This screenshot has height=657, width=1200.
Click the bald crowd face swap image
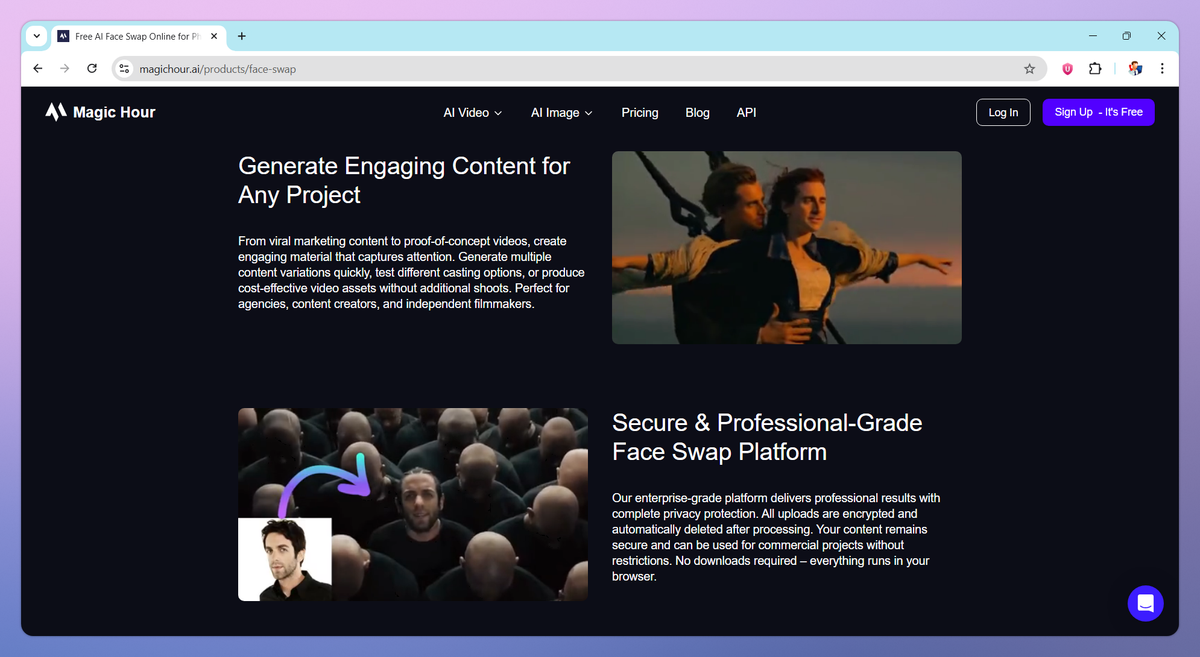tap(413, 504)
